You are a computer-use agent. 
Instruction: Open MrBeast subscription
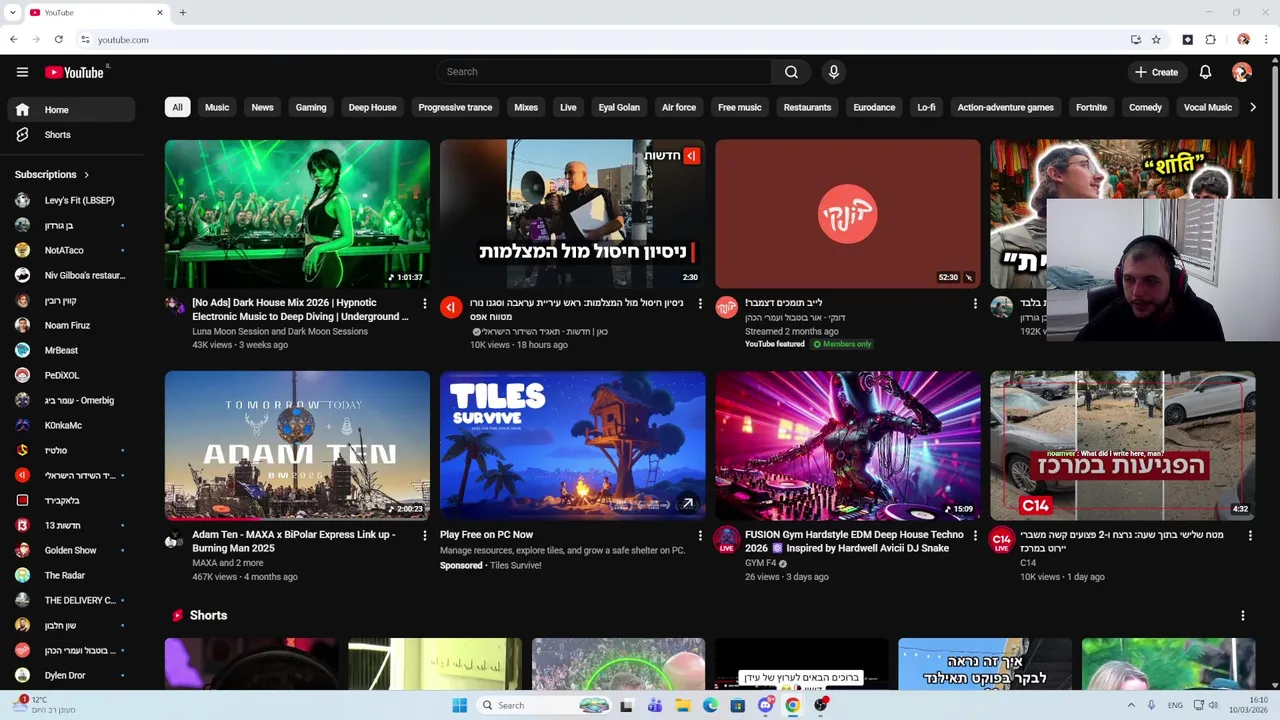(70, 351)
